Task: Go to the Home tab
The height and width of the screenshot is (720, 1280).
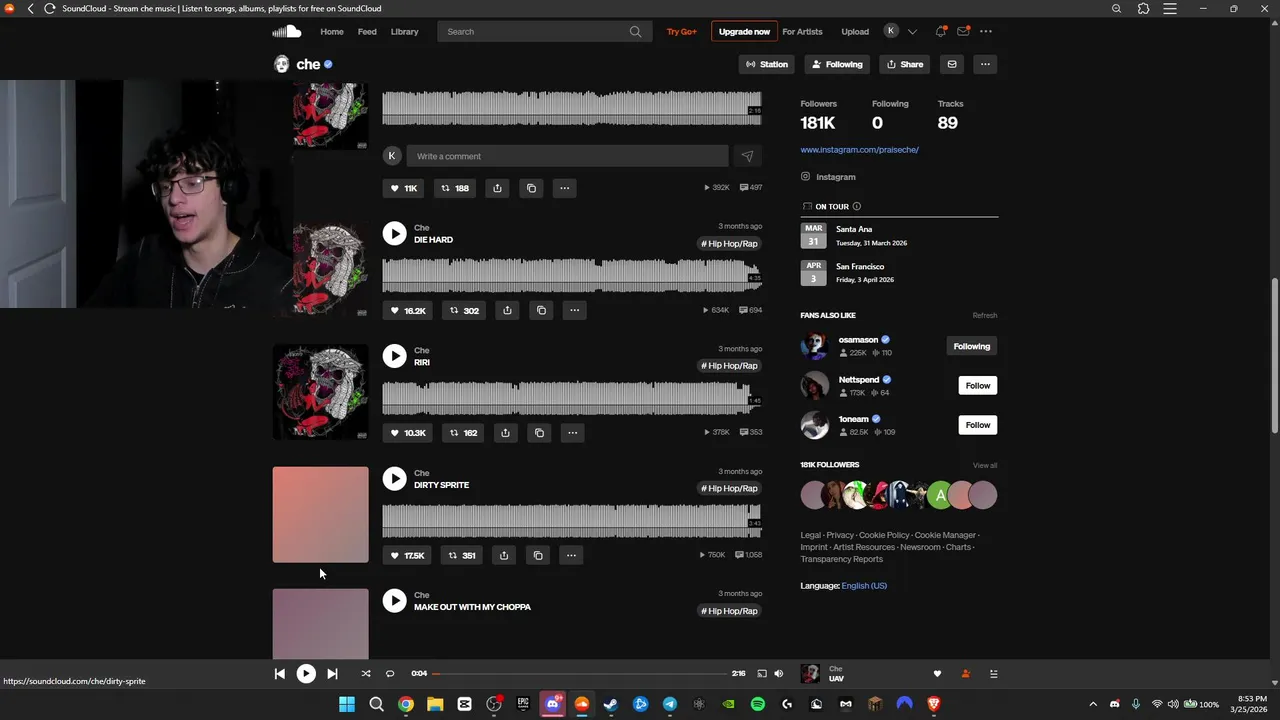Action: pos(332,31)
